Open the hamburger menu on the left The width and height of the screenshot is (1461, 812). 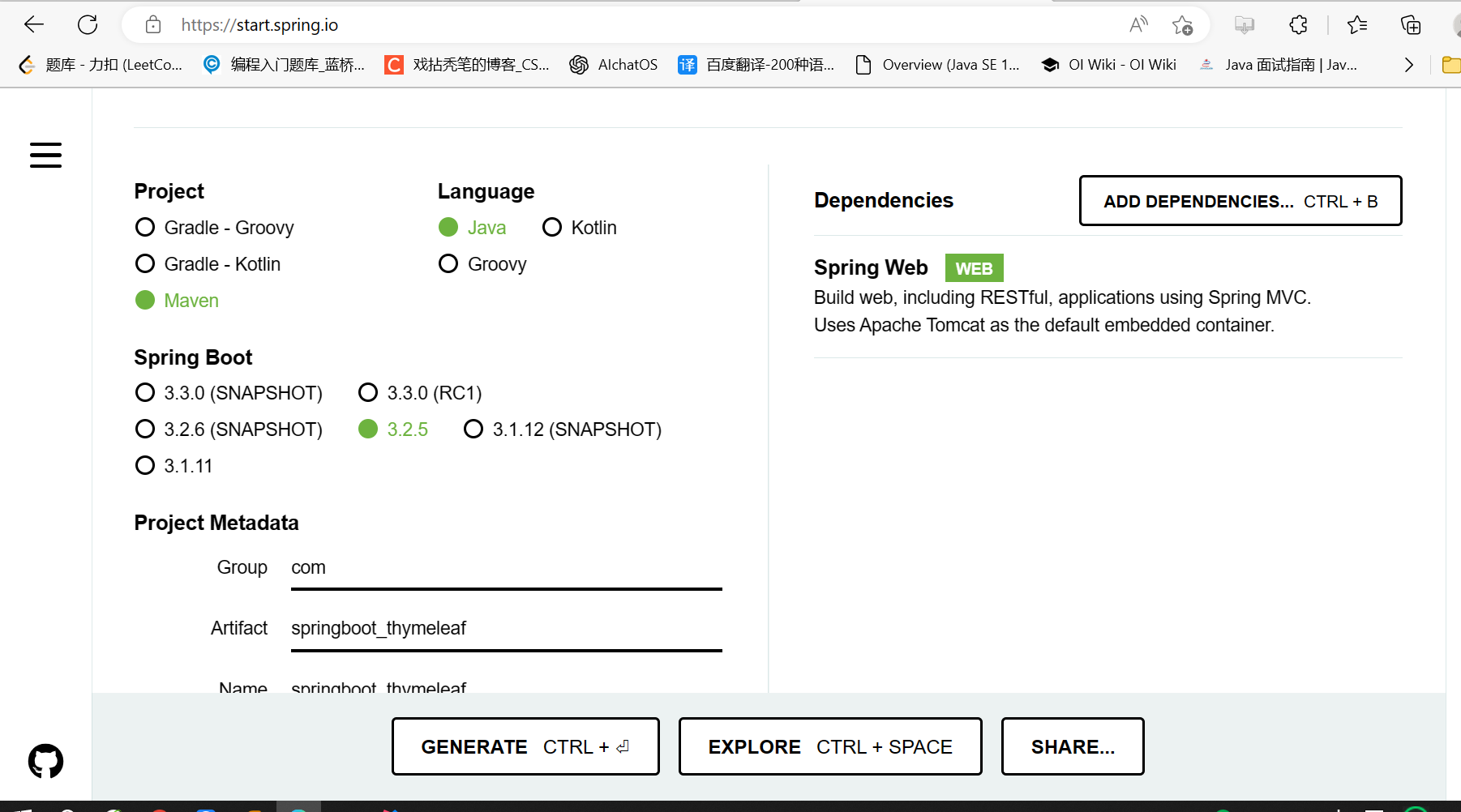pos(45,155)
